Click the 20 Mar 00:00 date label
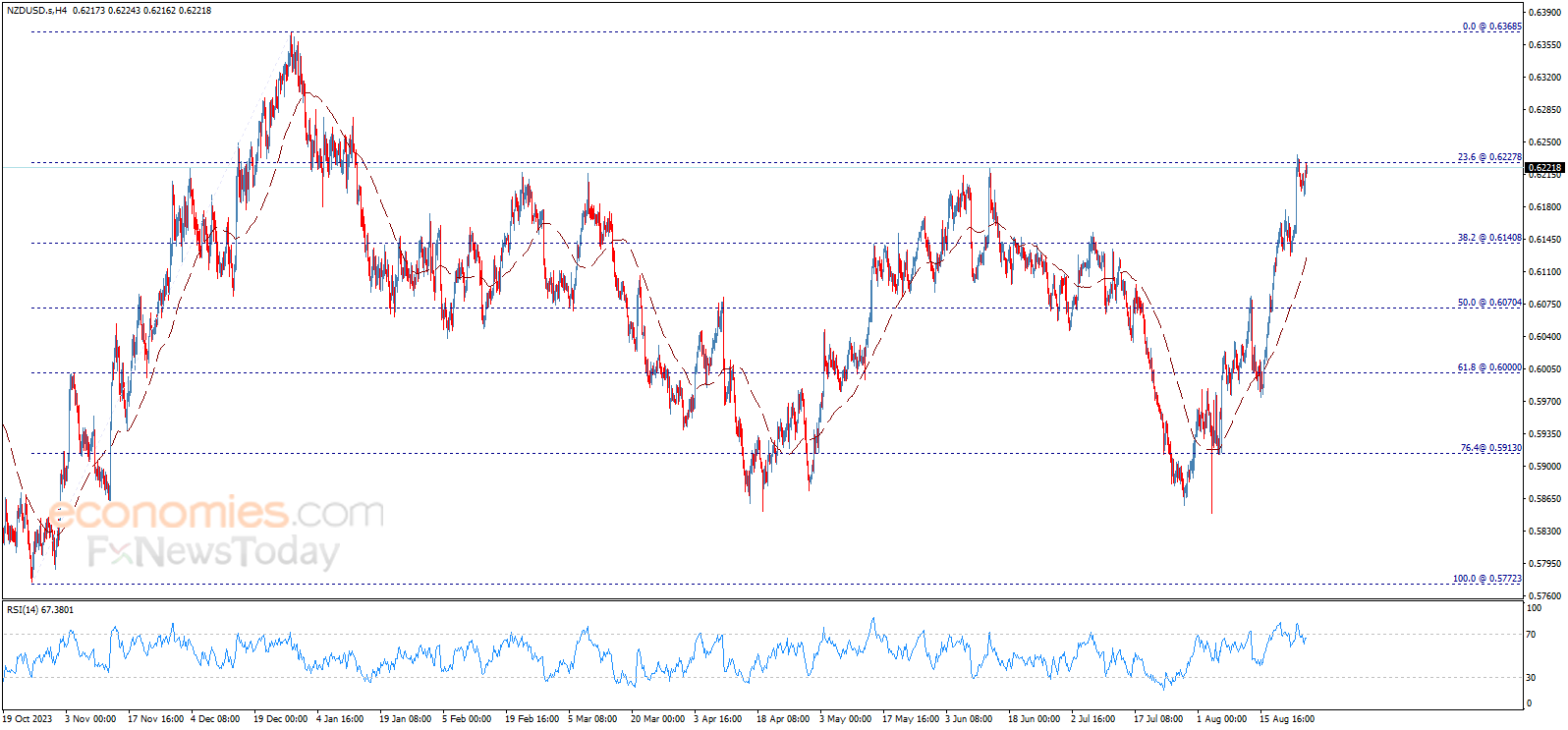This screenshot has height=730, width=1568. (x=658, y=719)
